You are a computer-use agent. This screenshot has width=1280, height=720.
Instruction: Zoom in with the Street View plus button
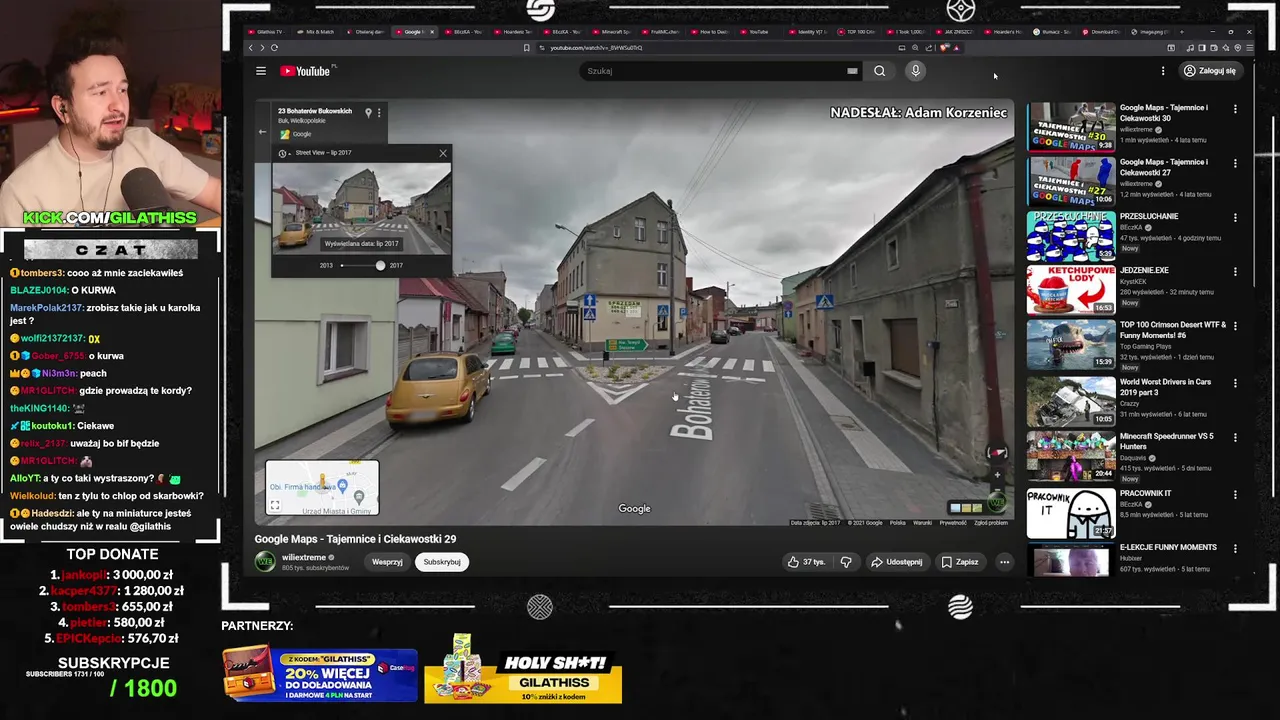point(996,475)
